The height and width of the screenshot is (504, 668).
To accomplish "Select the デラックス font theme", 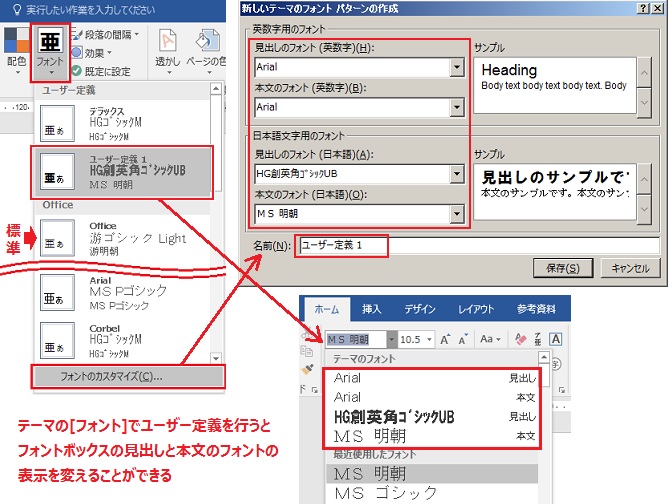I will pyautogui.click(x=123, y=123).
